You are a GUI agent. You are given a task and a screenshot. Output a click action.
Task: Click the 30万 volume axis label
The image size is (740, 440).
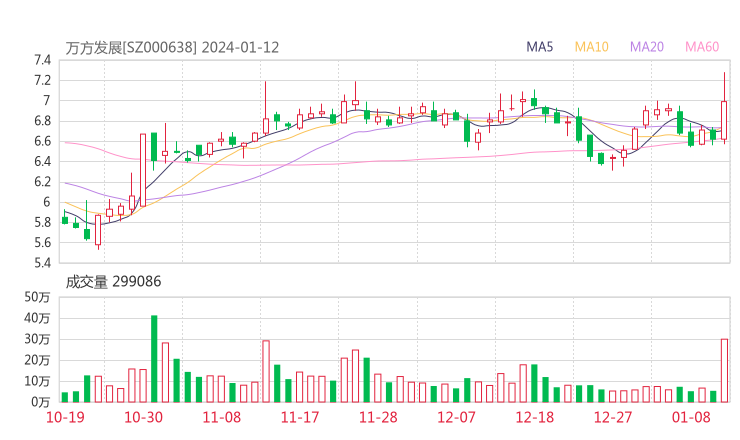(x=37, y=339)
